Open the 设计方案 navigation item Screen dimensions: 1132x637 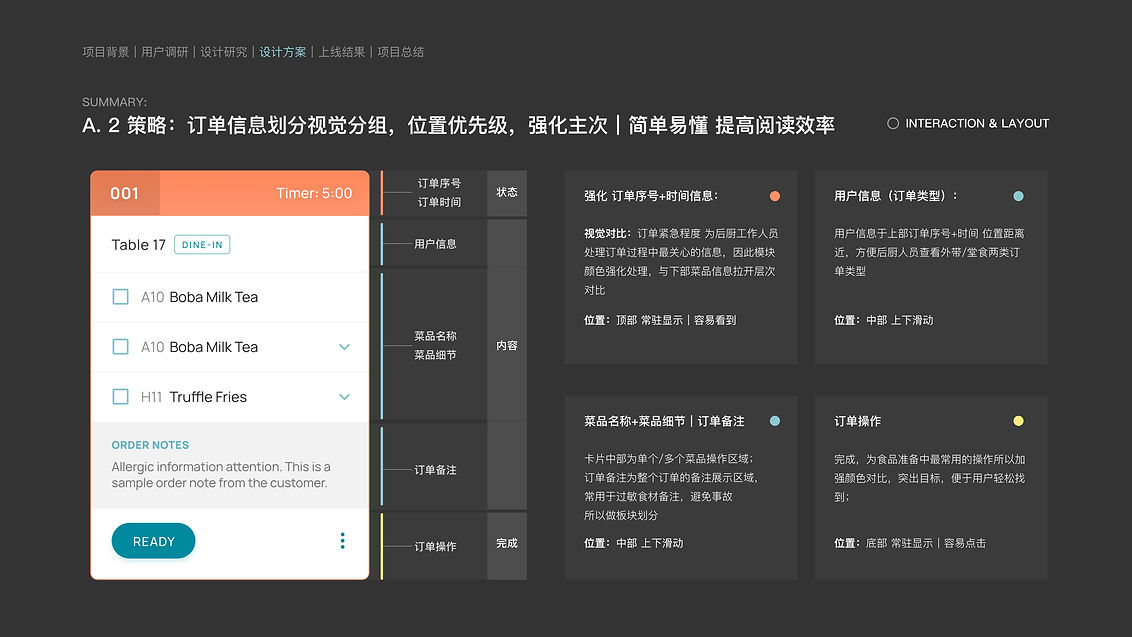[283, 51]
